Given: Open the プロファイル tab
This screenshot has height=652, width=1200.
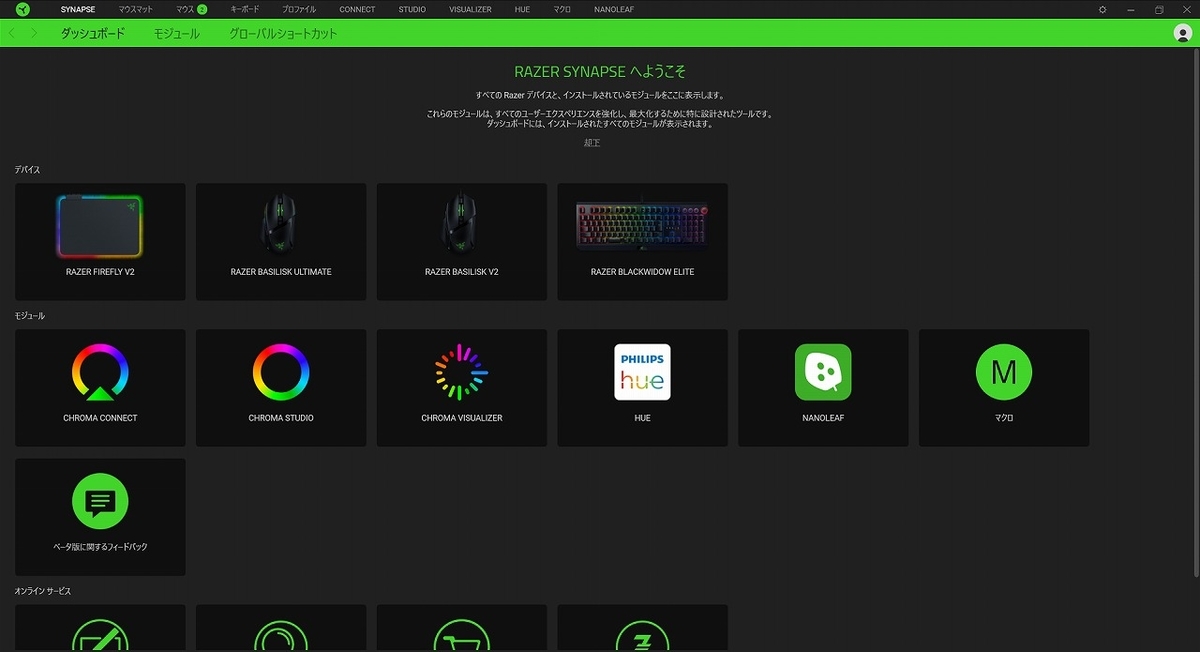Looking at the screenshot, I should pyautogui.click(x=299, y=9).
